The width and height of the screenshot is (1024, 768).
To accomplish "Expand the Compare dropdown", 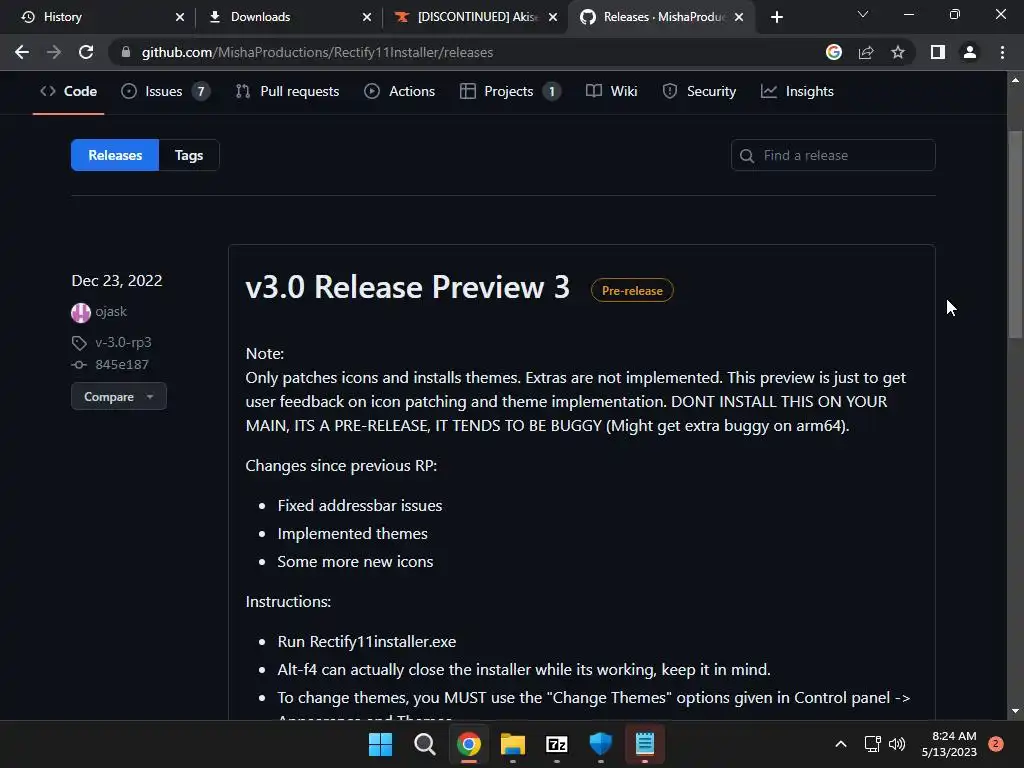I will pos(119,396).
